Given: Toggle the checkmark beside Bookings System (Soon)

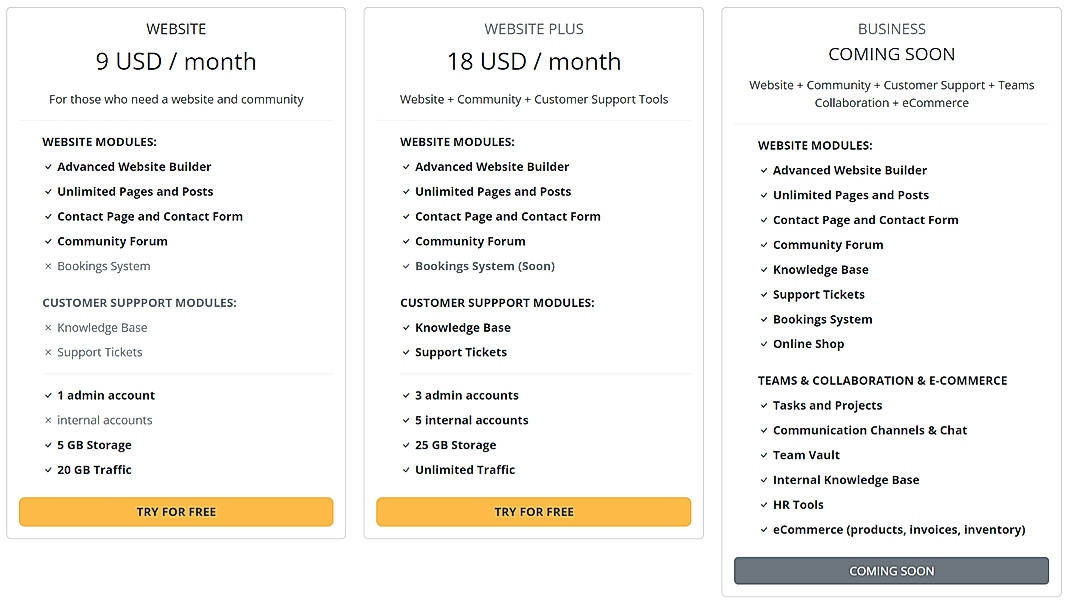Looking at the screenshot, I should tap(405, 266).
